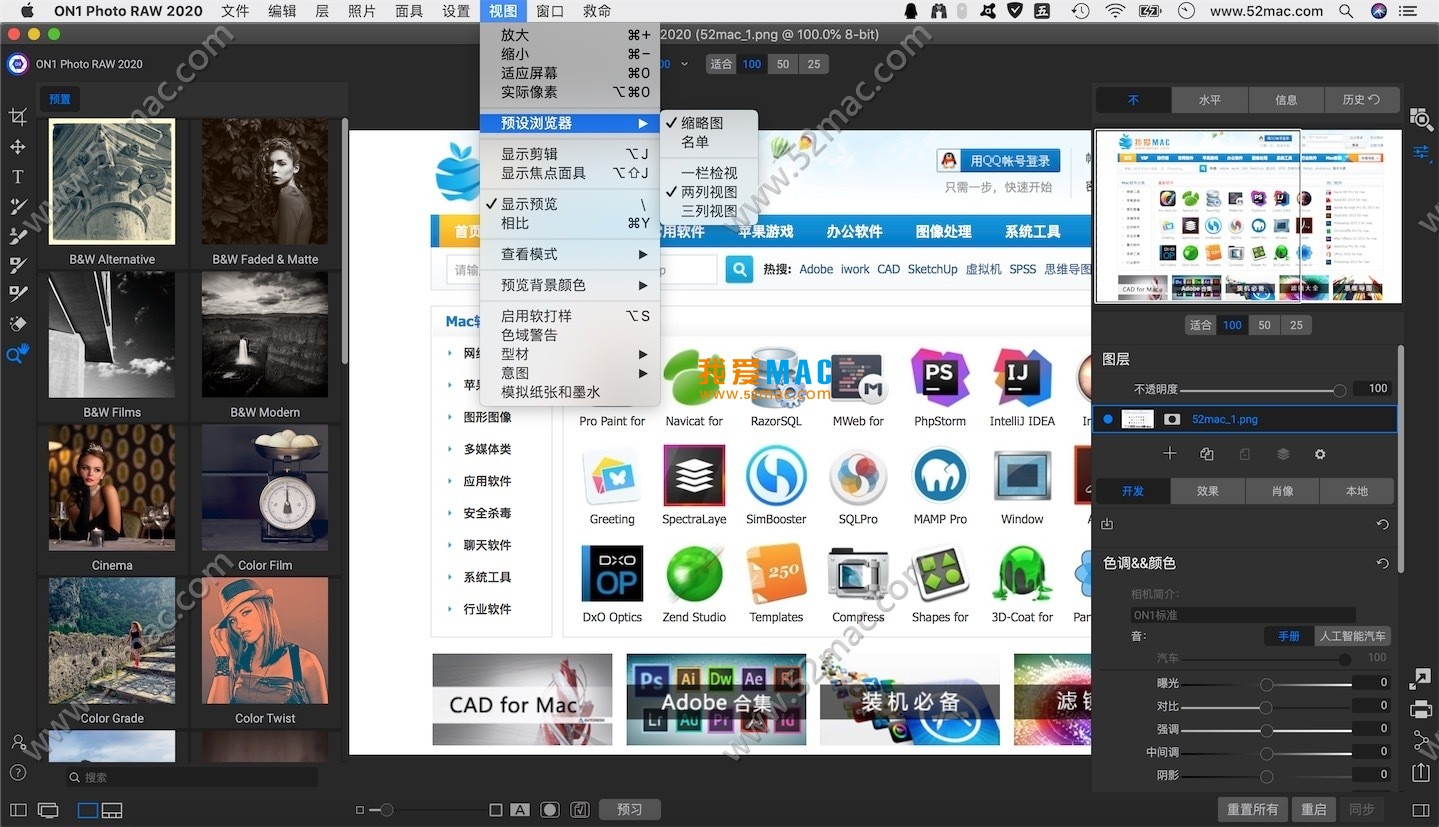The height and width of the screenshot is (827, 1439).
Task: Enable the split filmstrip view mode button
Action: [x=112, y=810]
